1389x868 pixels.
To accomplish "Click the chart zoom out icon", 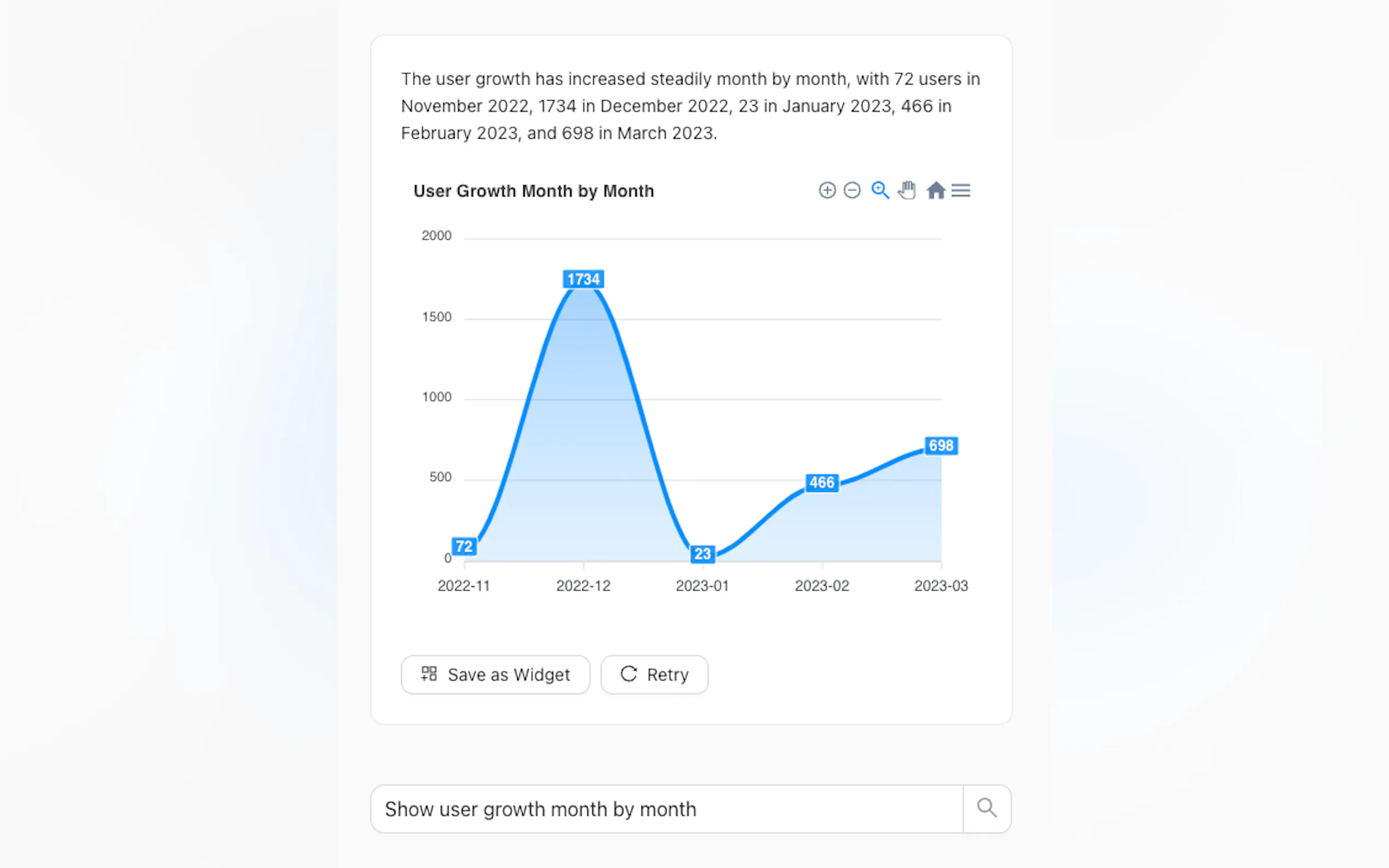I will (x=852, y=190).
